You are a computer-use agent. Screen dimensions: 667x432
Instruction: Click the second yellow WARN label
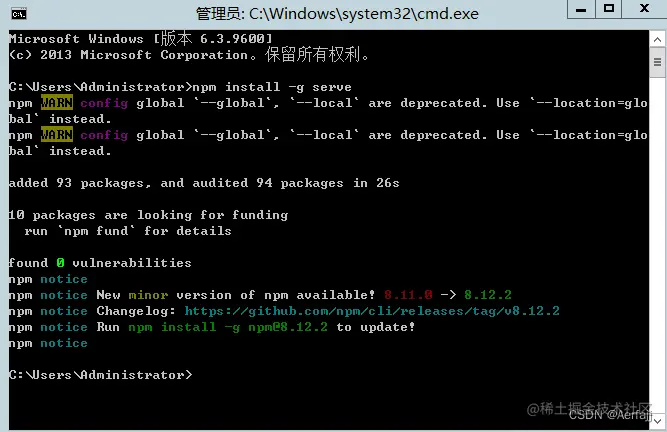pos(57,135)
